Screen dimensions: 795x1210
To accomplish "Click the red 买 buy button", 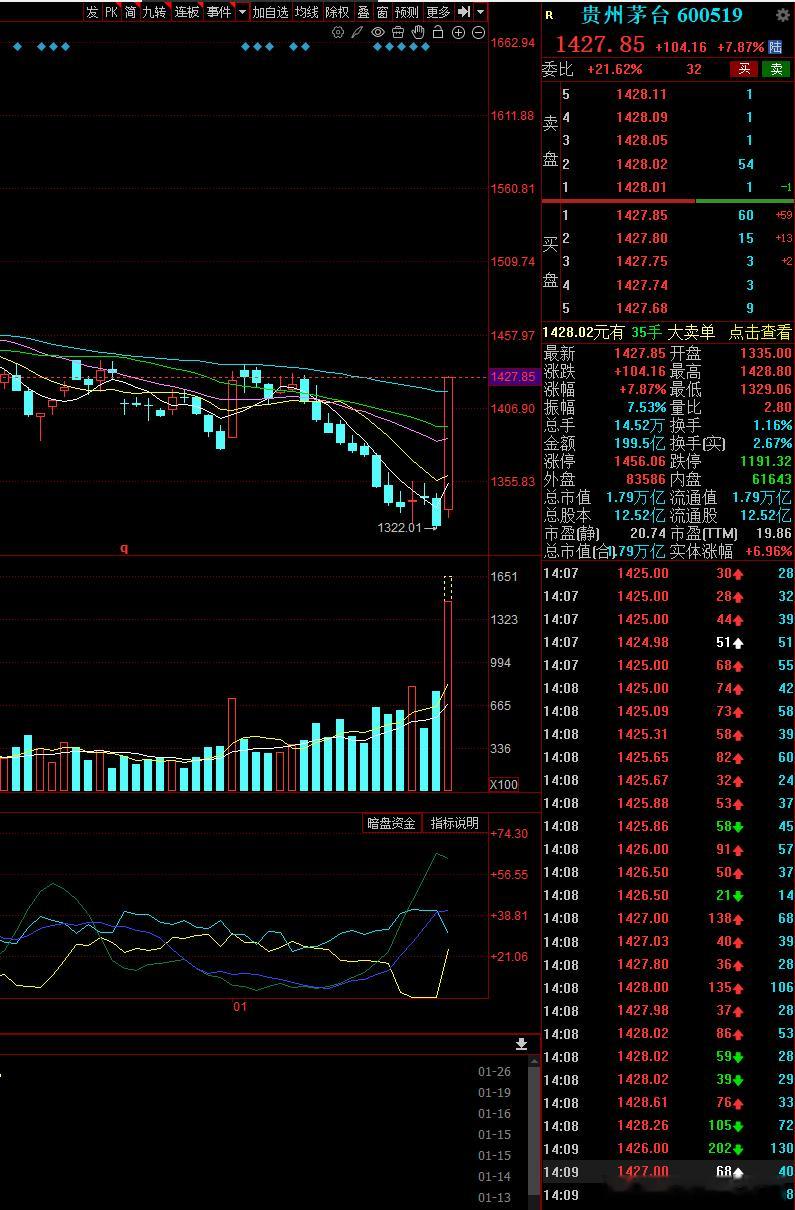I will click(x=743, y=69).
